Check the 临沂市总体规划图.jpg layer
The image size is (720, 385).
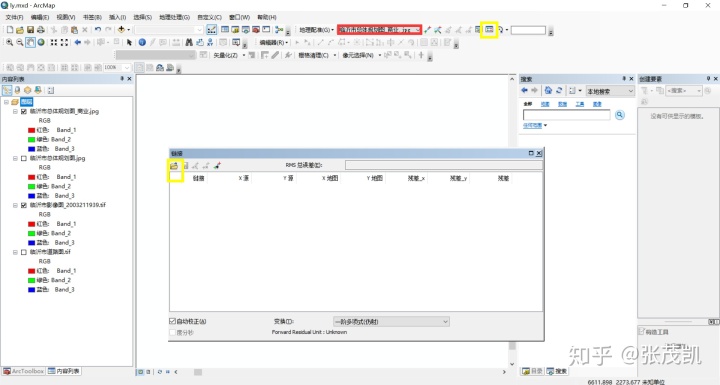point(24,158)
